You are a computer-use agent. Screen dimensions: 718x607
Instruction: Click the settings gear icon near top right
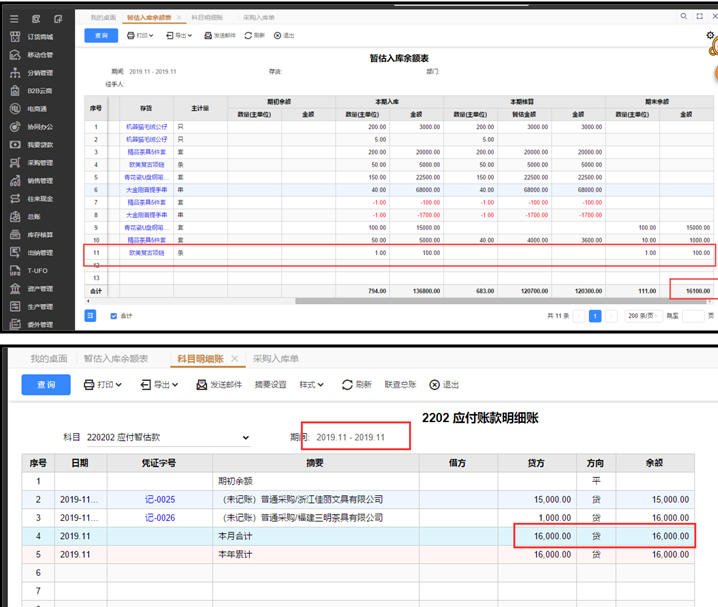coord(710,36)
